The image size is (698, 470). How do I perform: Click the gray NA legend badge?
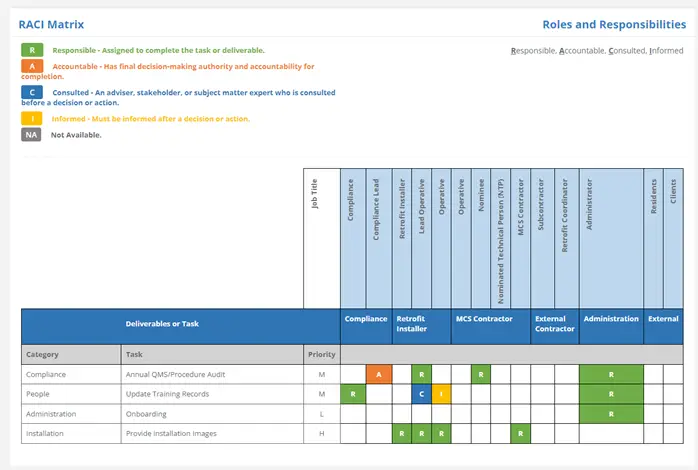click(x=31, y=134)
